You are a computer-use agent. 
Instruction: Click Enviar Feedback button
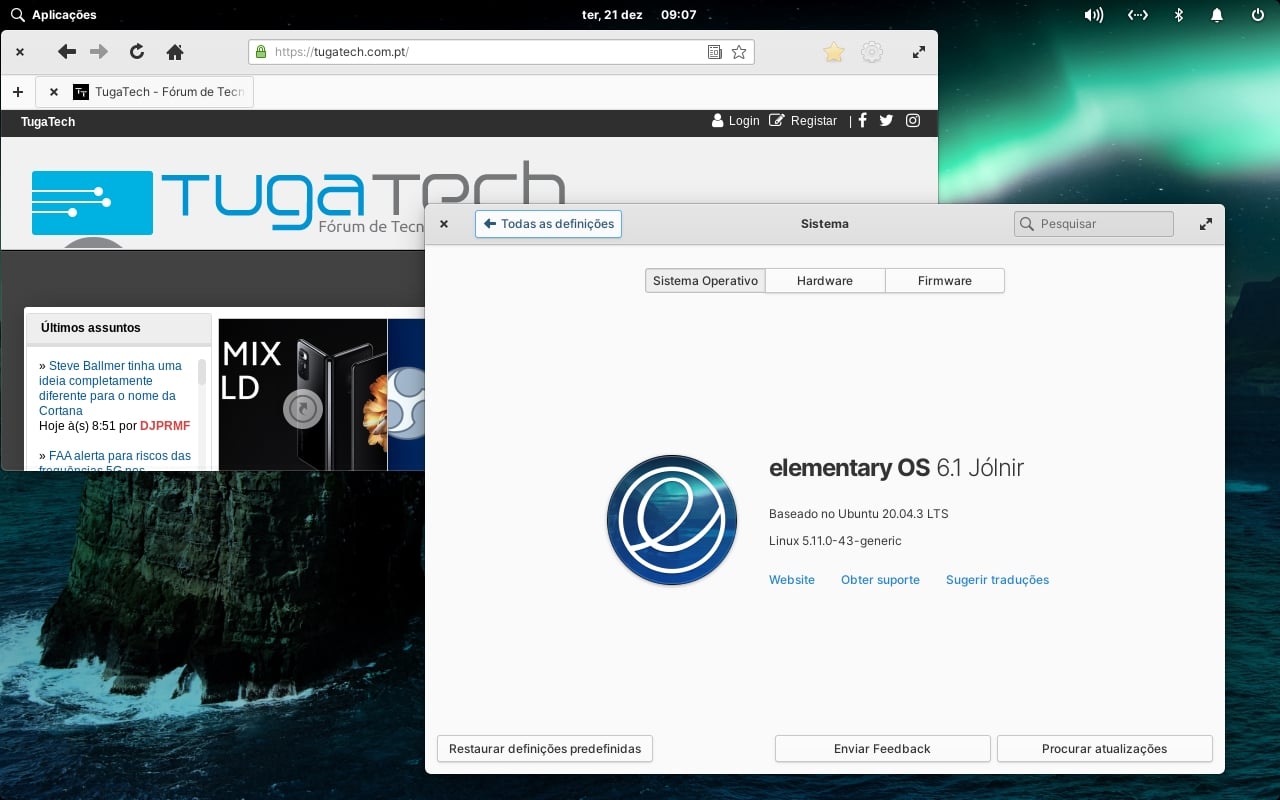pyautogui.click(x=882, y=749)
